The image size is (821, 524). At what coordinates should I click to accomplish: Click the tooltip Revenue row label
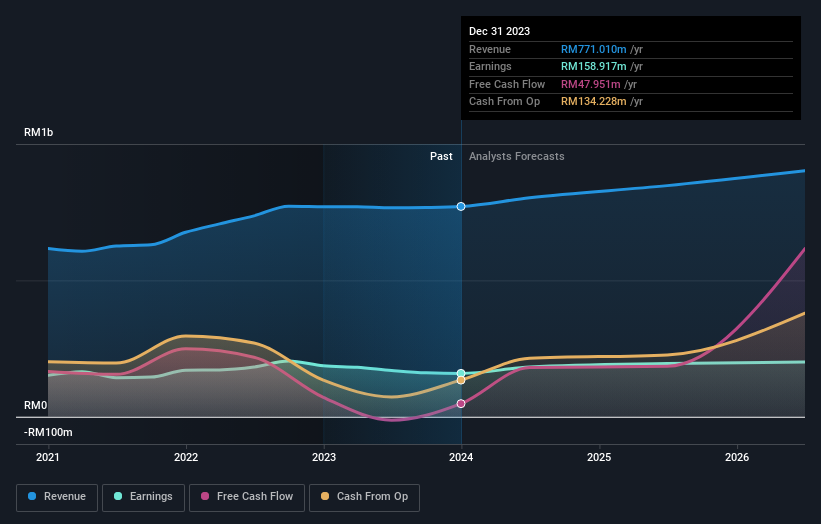point(490,49)
